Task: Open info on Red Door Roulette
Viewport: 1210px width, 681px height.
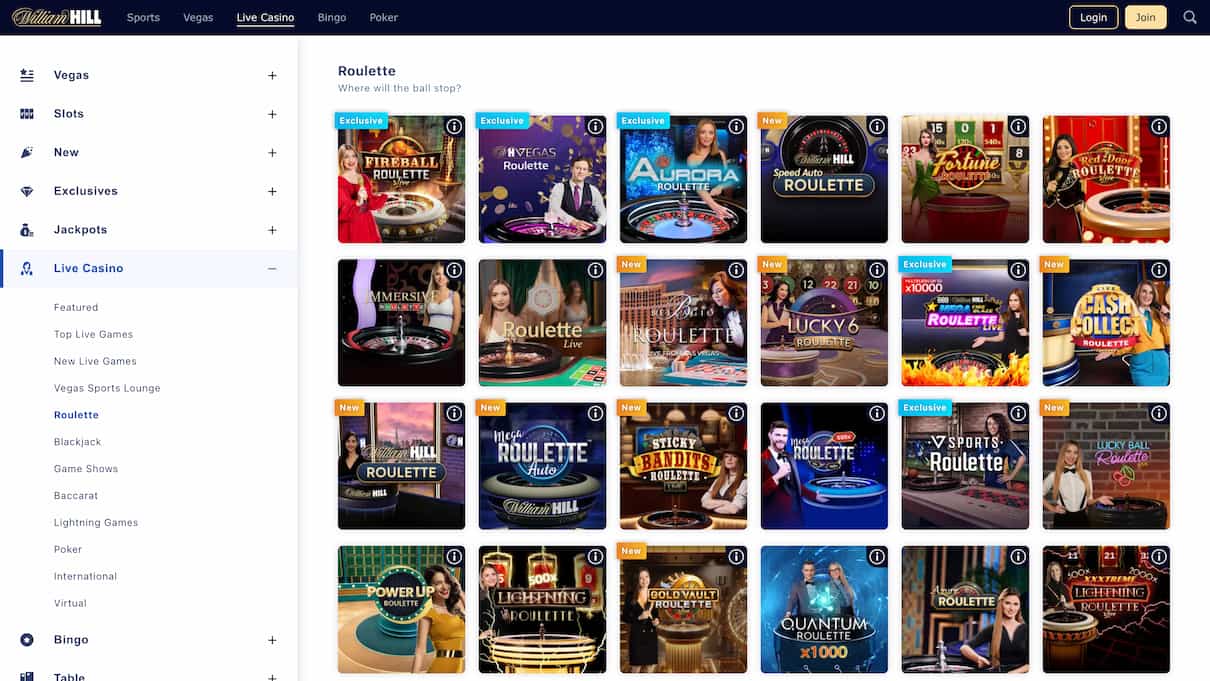Action: coord(1159,127)
